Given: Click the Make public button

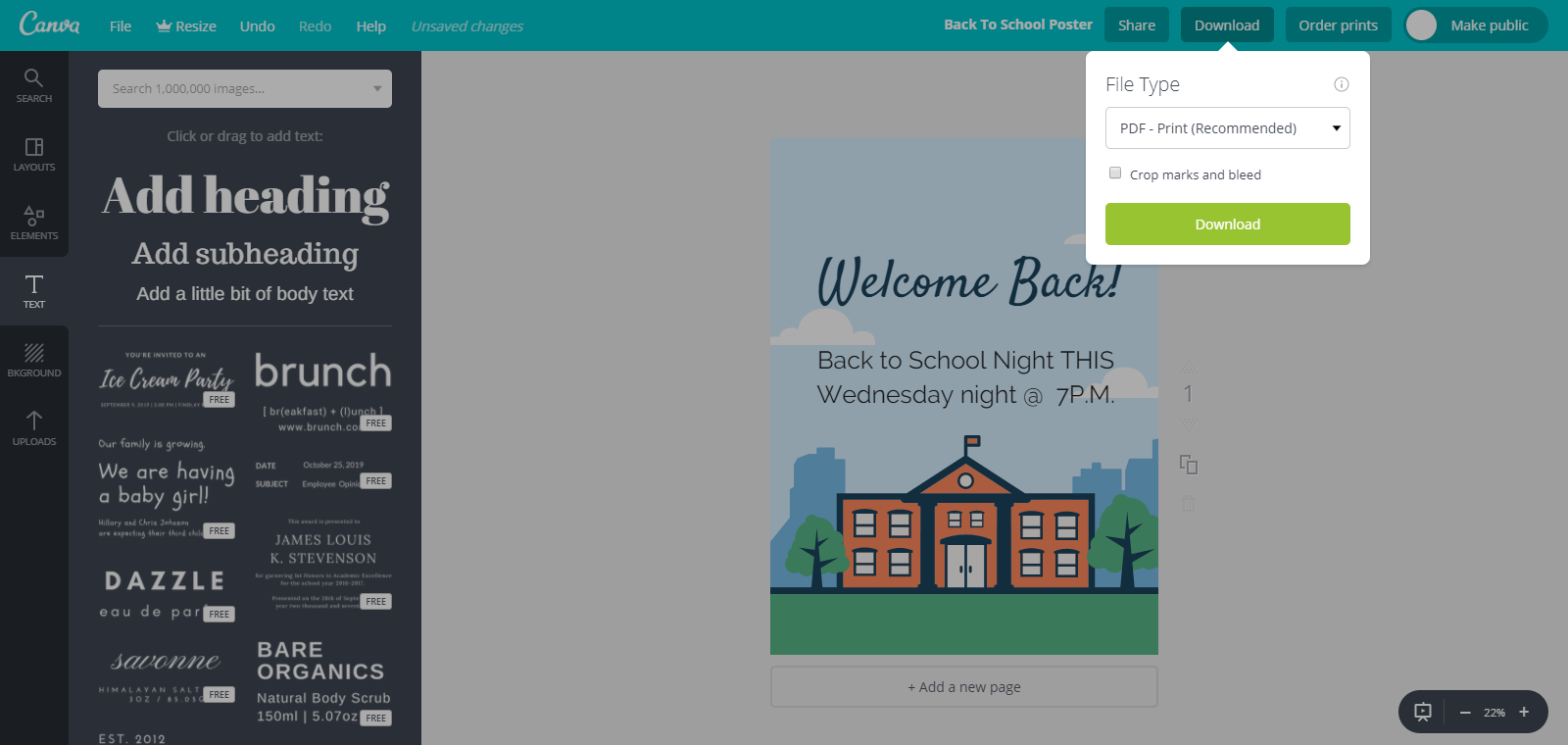Looking at the screenshot, I should [x=1490, y=25].
